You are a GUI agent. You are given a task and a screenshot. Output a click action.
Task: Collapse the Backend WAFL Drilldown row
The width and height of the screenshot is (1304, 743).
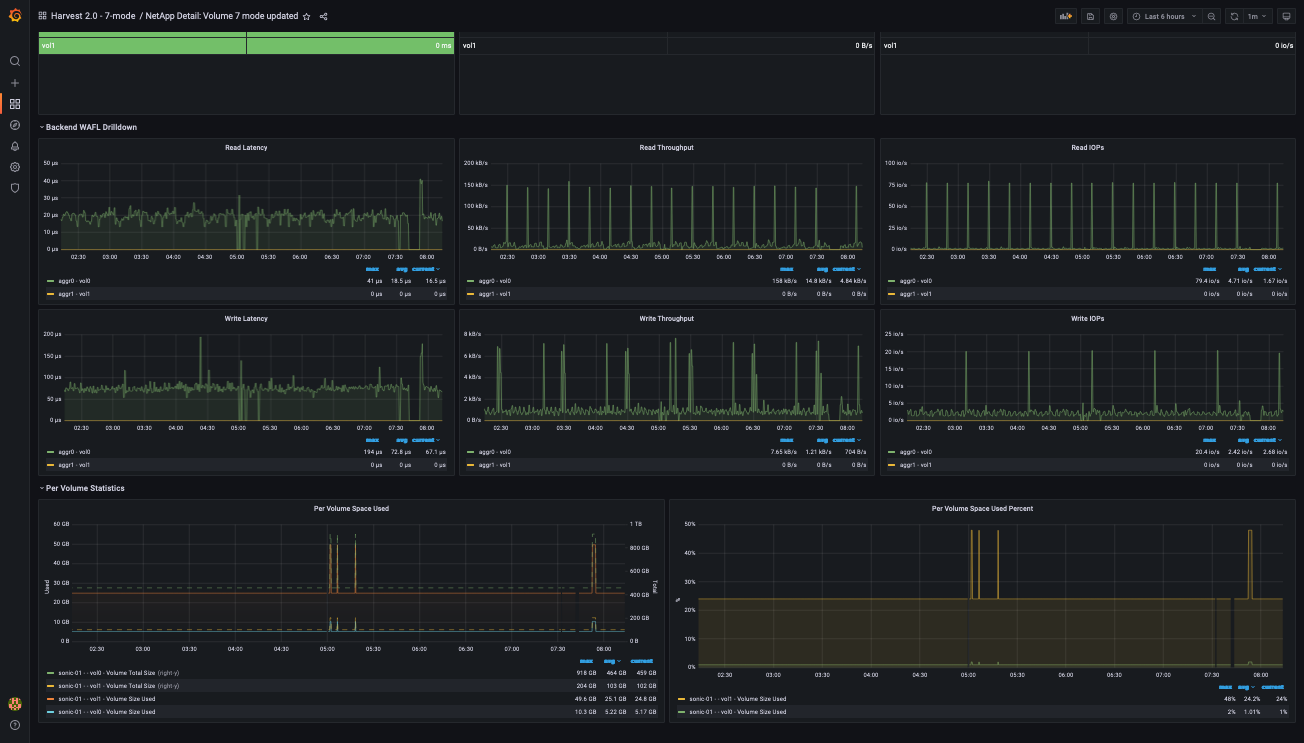[88, 126]
